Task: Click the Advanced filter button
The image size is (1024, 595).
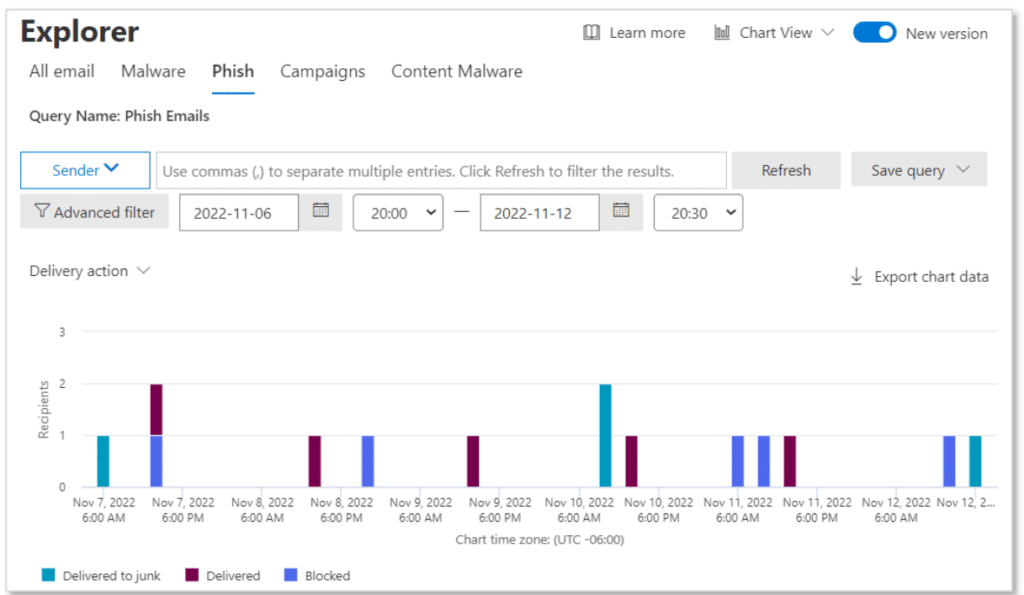Action: click(x=94, y=212)
